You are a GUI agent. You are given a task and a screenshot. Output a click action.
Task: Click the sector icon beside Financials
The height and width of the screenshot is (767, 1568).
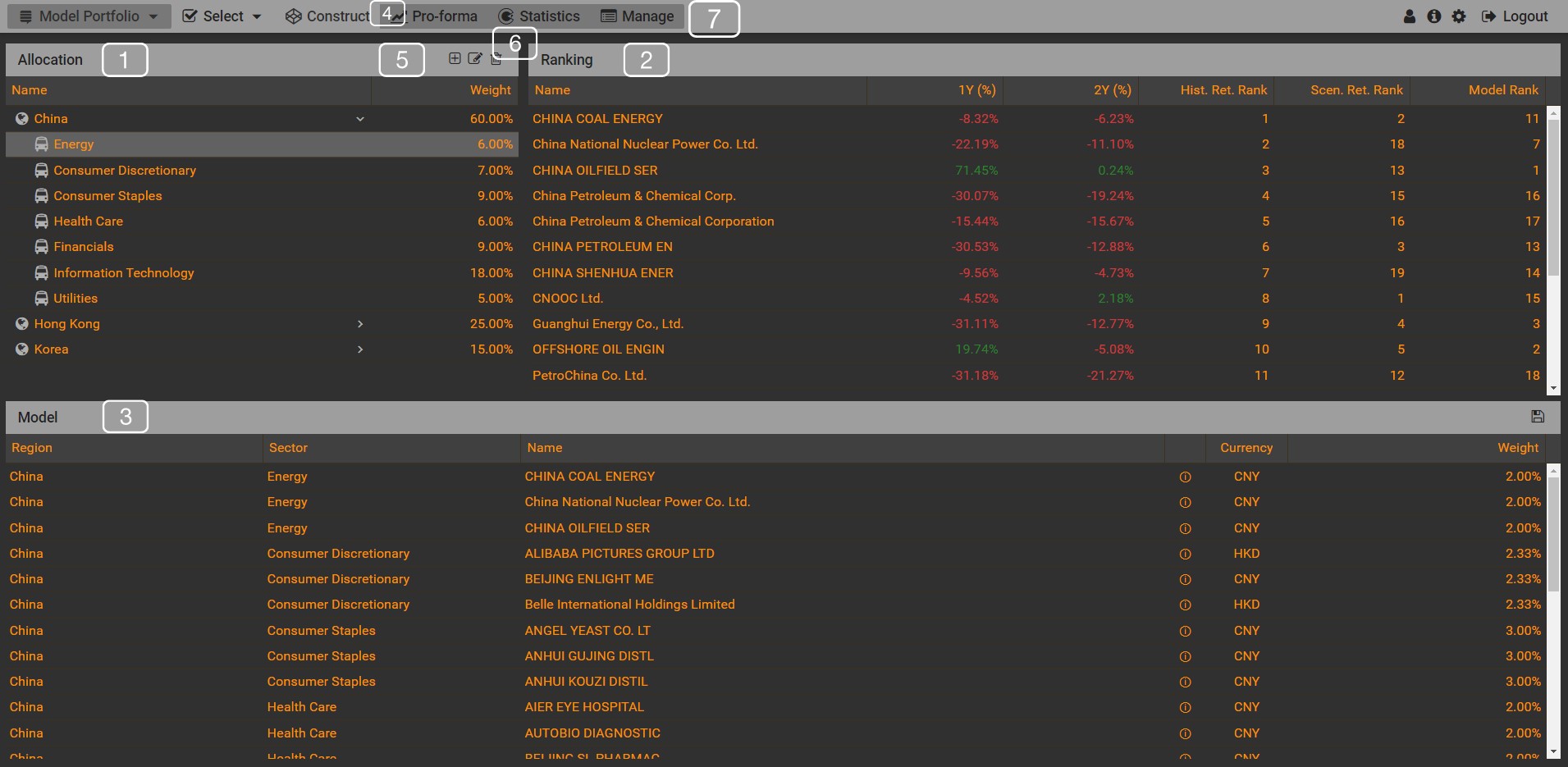(41, 247)
